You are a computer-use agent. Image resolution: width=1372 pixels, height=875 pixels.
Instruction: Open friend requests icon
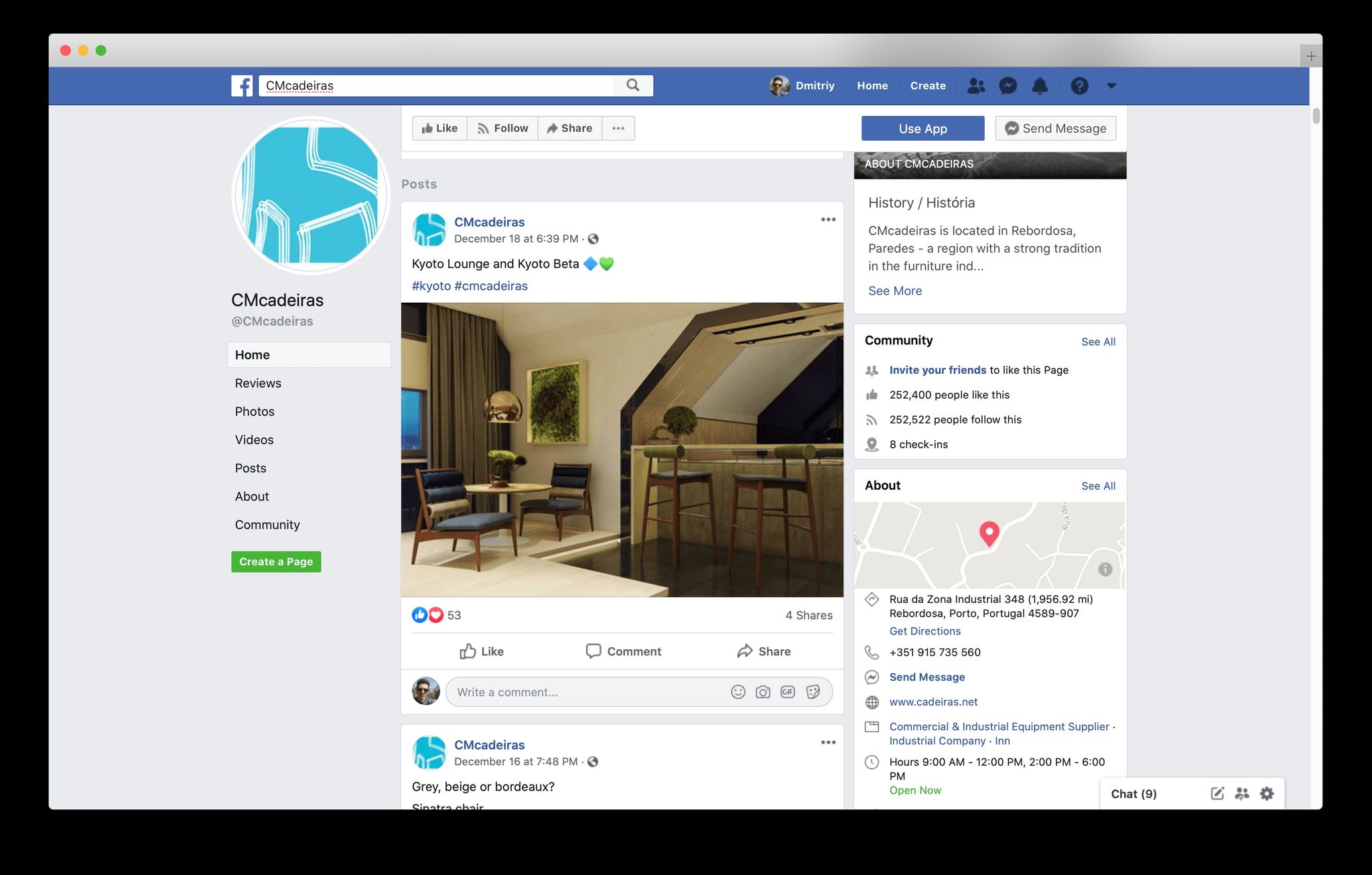[x=976, y=86]
